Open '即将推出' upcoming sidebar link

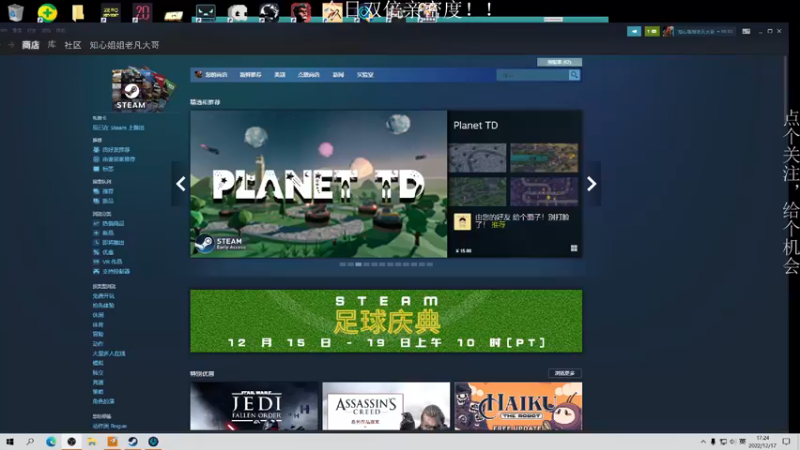(113, 243)
